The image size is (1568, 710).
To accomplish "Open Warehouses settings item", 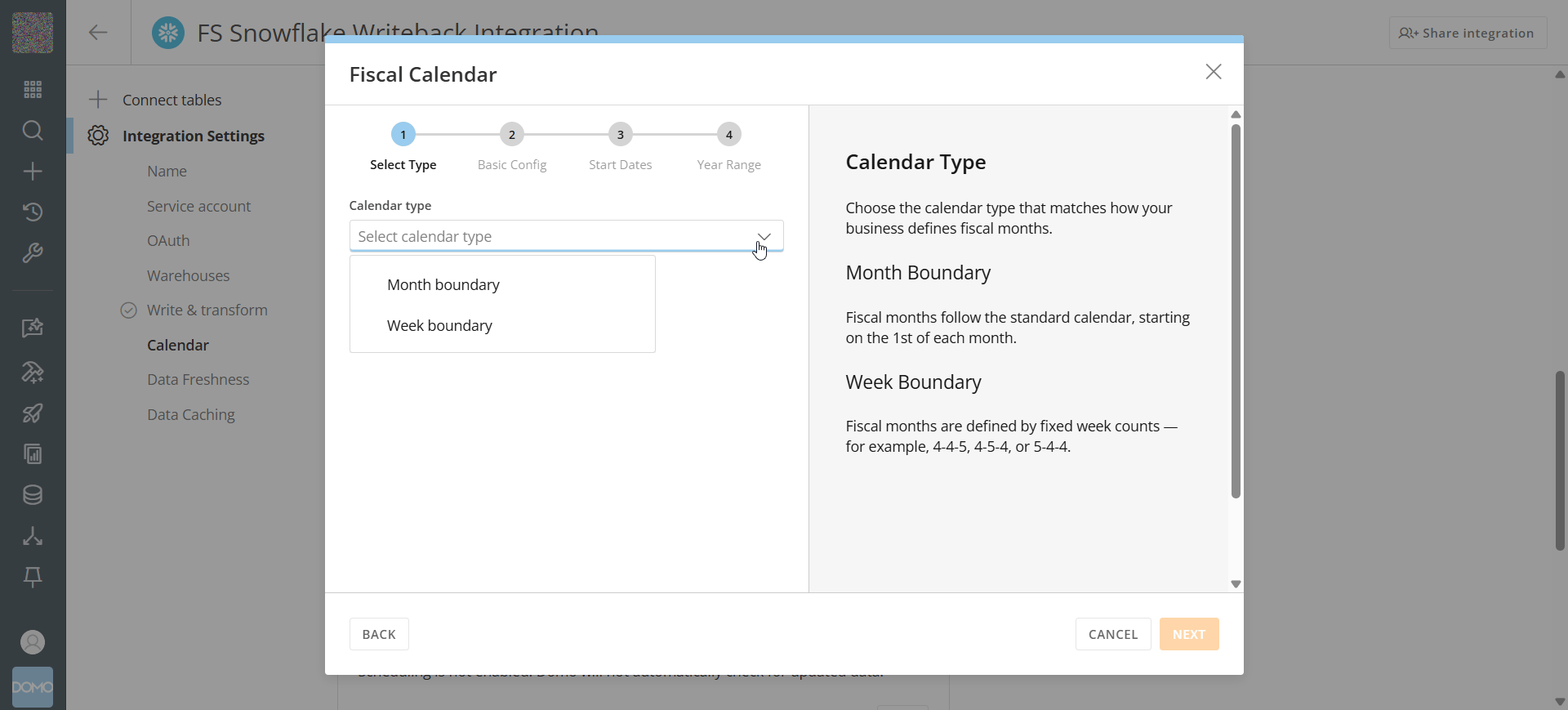I will pos(188,275).
